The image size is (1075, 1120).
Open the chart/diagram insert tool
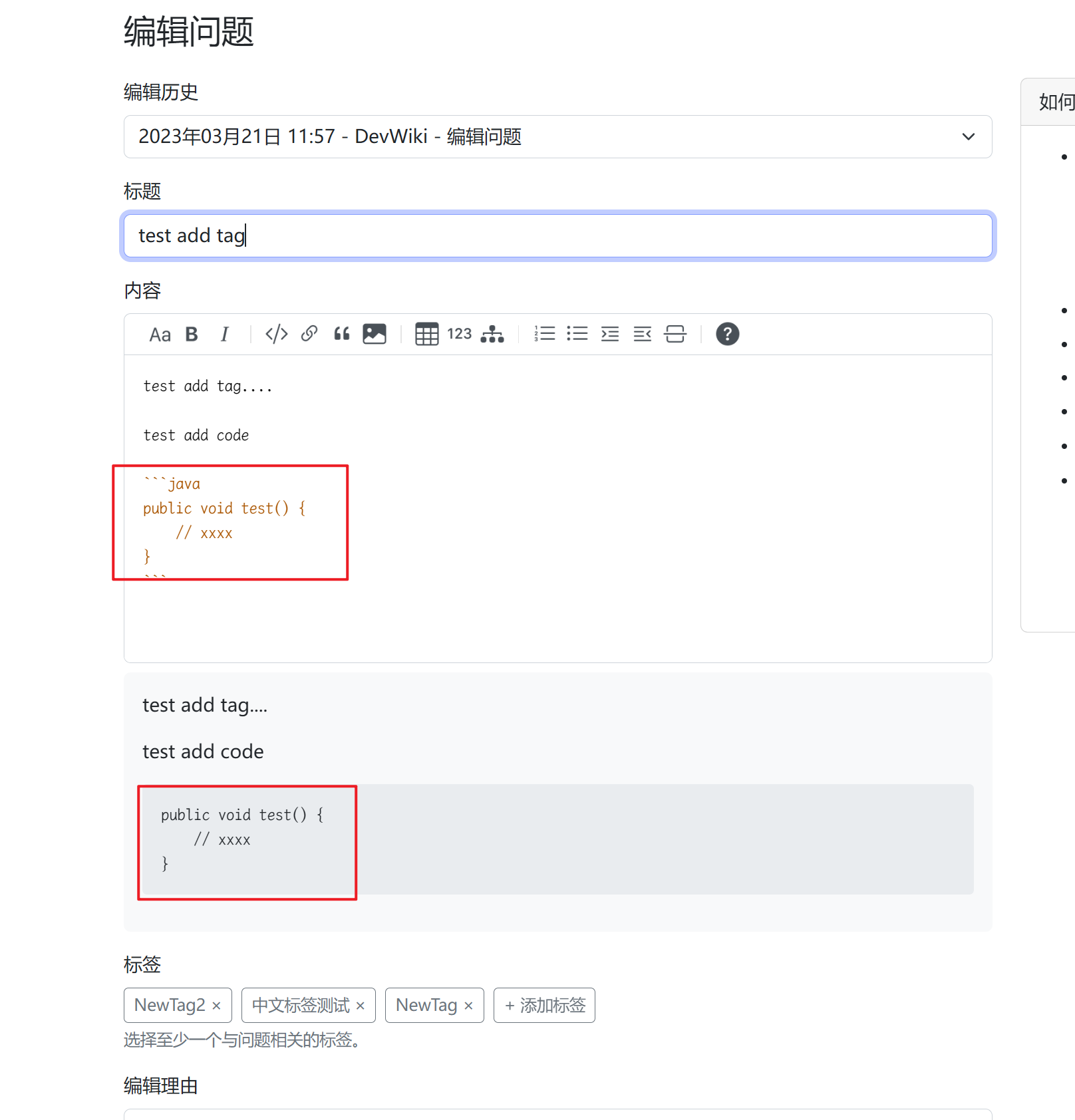[x=492, y=335]
